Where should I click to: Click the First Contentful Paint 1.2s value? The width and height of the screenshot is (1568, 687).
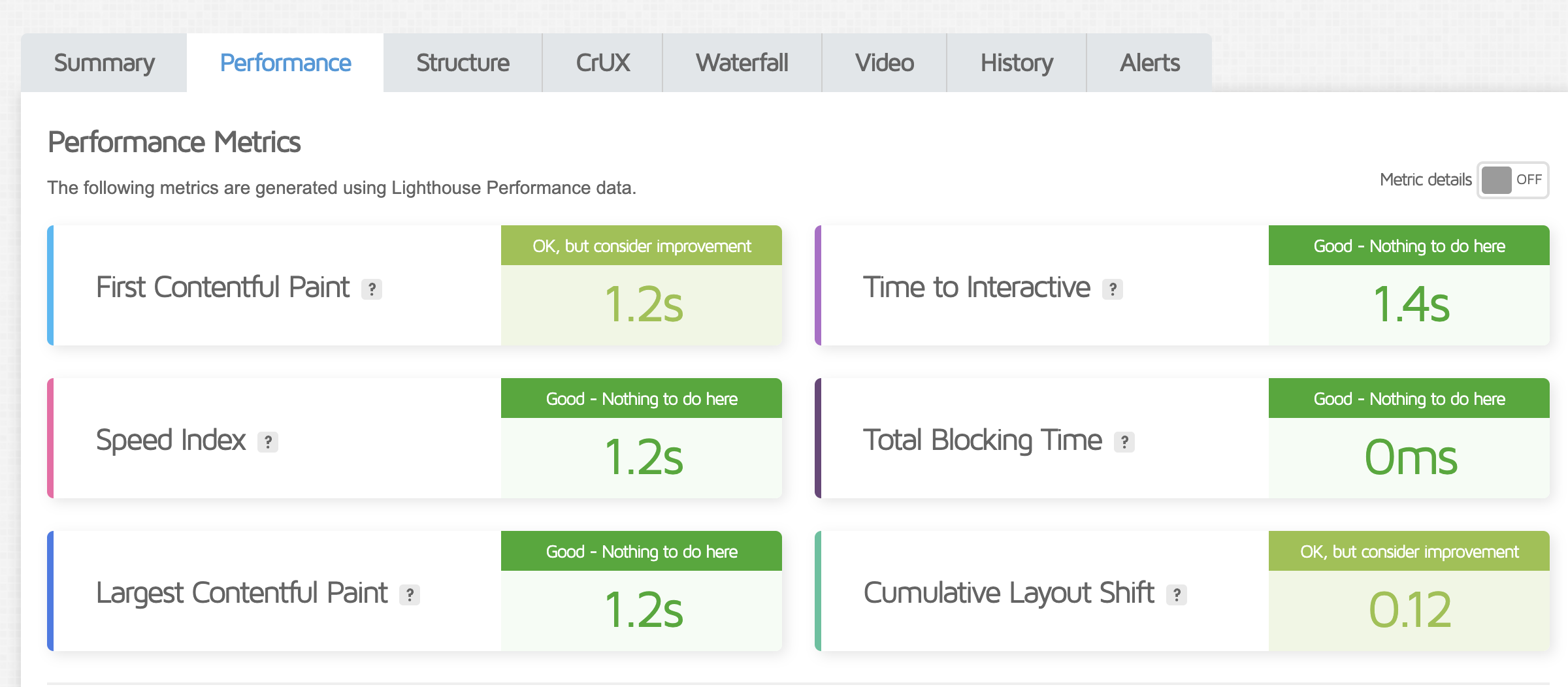click(643, 304)
